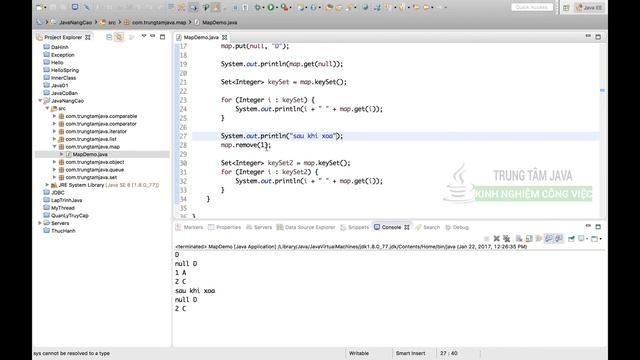Viewport: 640px width, 360px height.
Task: Click MapDemo.java in the breadcrumb
Action: 220,22
